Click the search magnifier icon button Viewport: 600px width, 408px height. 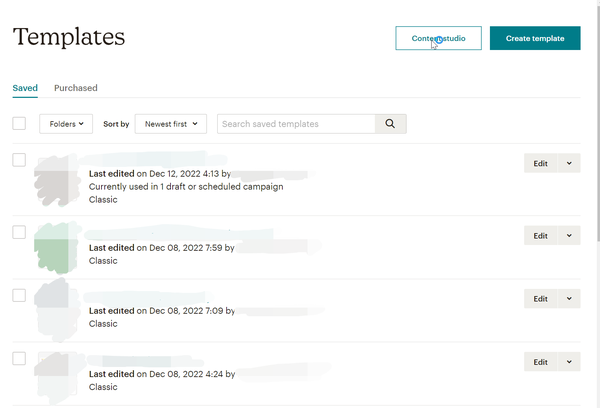pos(391,124)
